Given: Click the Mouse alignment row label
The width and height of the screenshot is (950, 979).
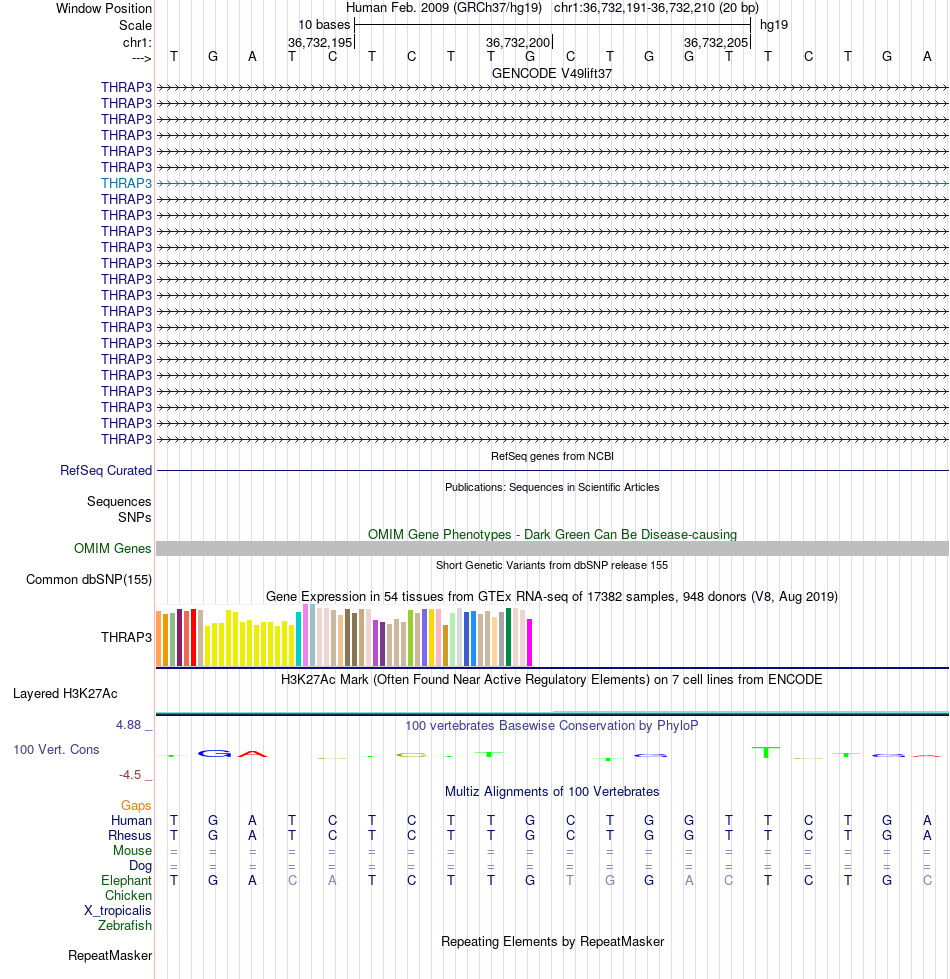Looking at the screenshot, I should pyautogui.click(x=132, y=850).
